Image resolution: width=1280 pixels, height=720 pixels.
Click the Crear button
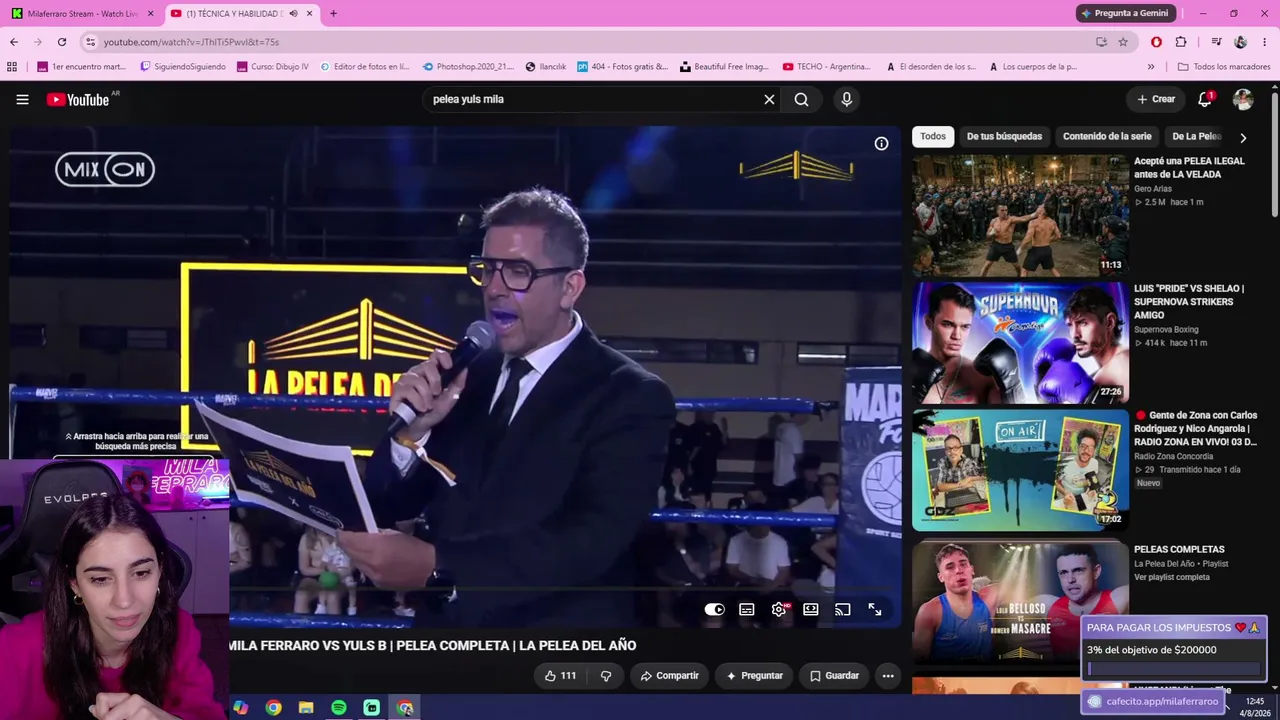(x=1156, y=99)
